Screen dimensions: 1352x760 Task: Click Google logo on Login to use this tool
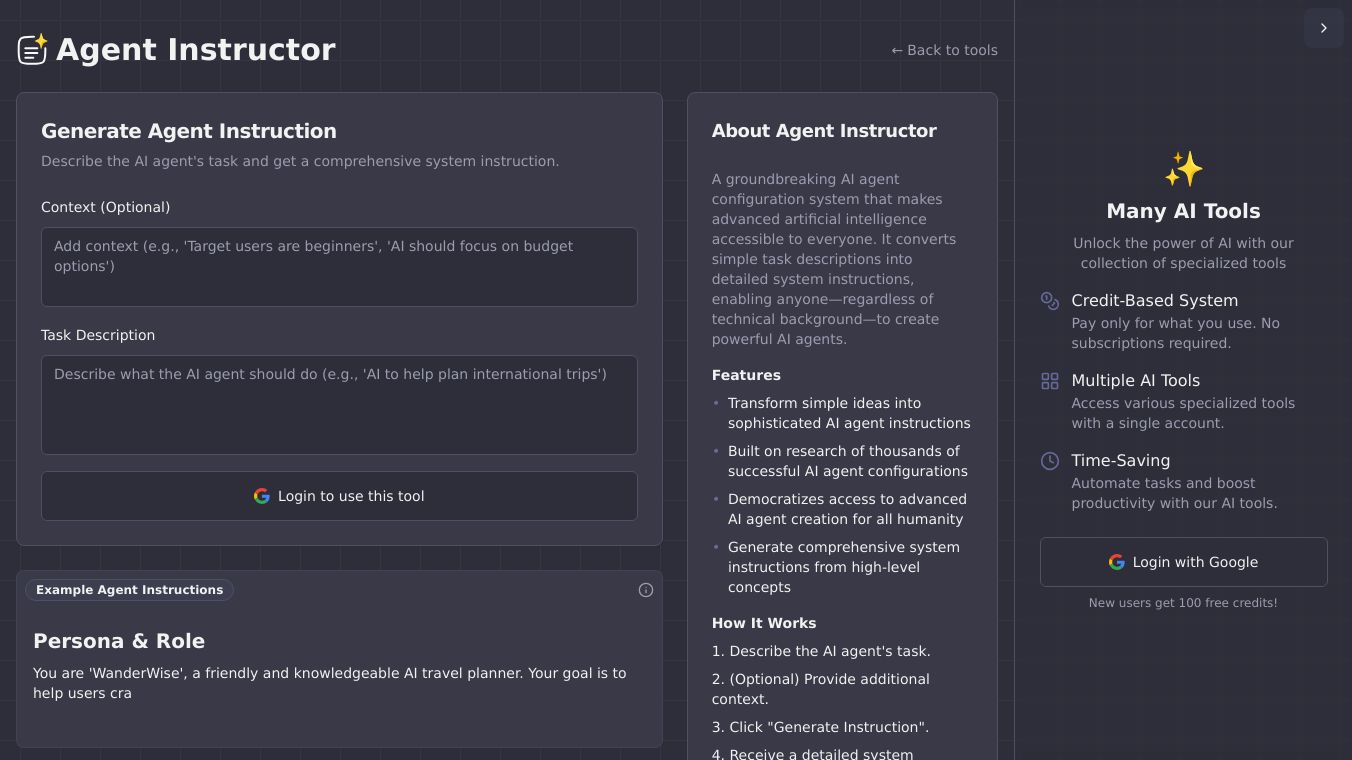click(262, 496)
